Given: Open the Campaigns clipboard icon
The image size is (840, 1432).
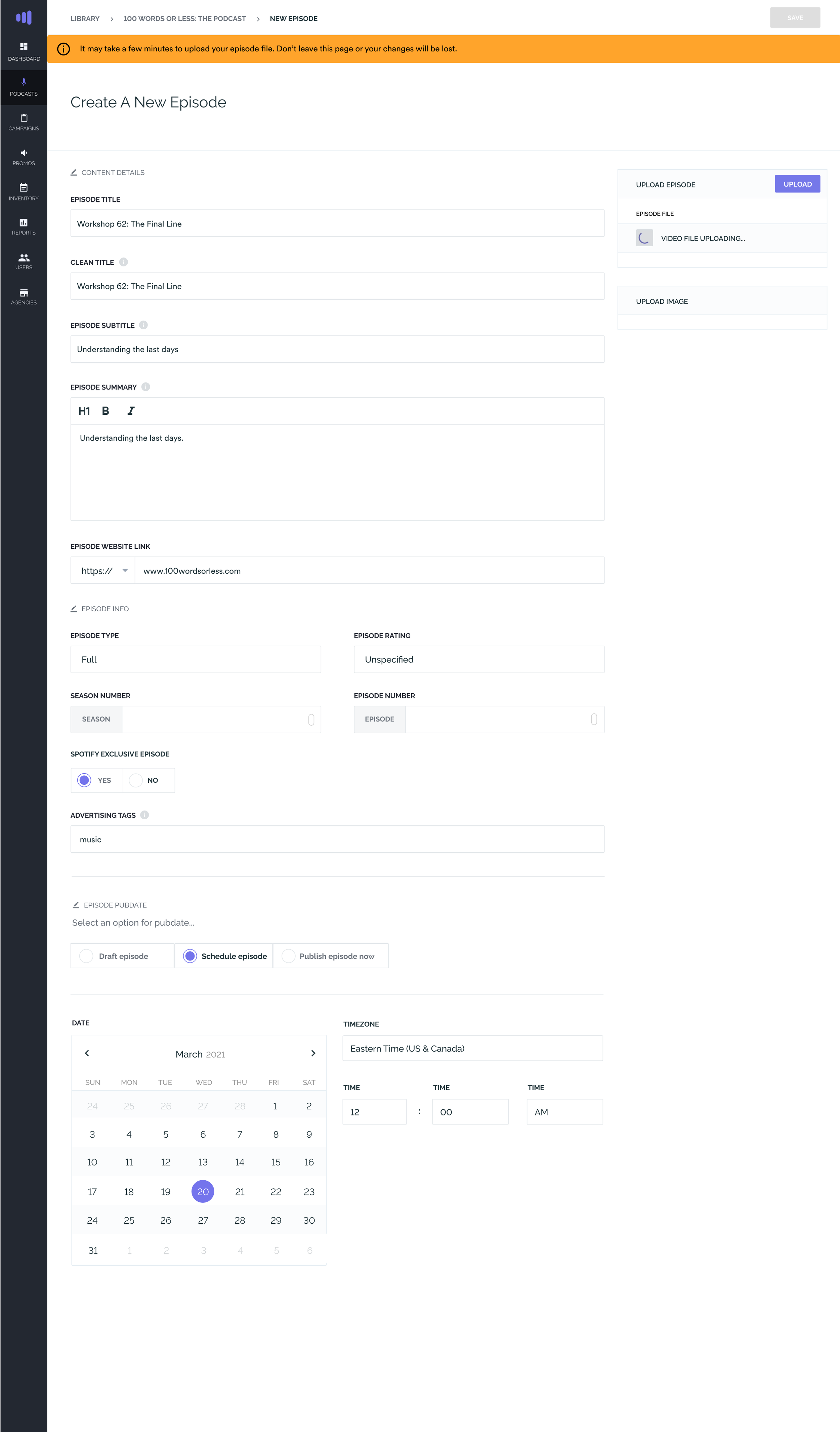Looking at the screenshot, I should click(24, 118).
